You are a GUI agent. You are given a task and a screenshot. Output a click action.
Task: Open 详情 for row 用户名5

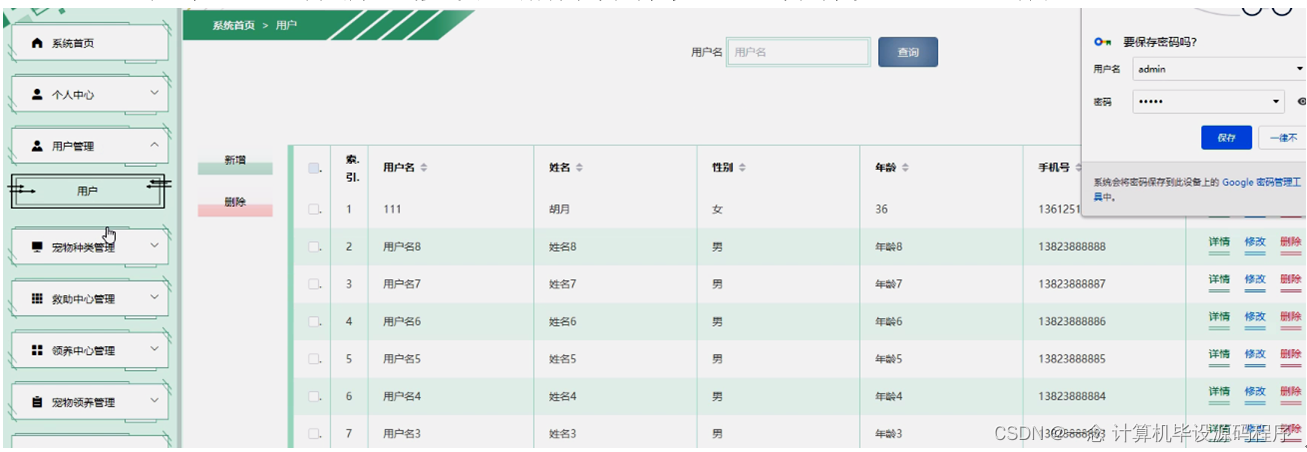(x=1219, y=355)
